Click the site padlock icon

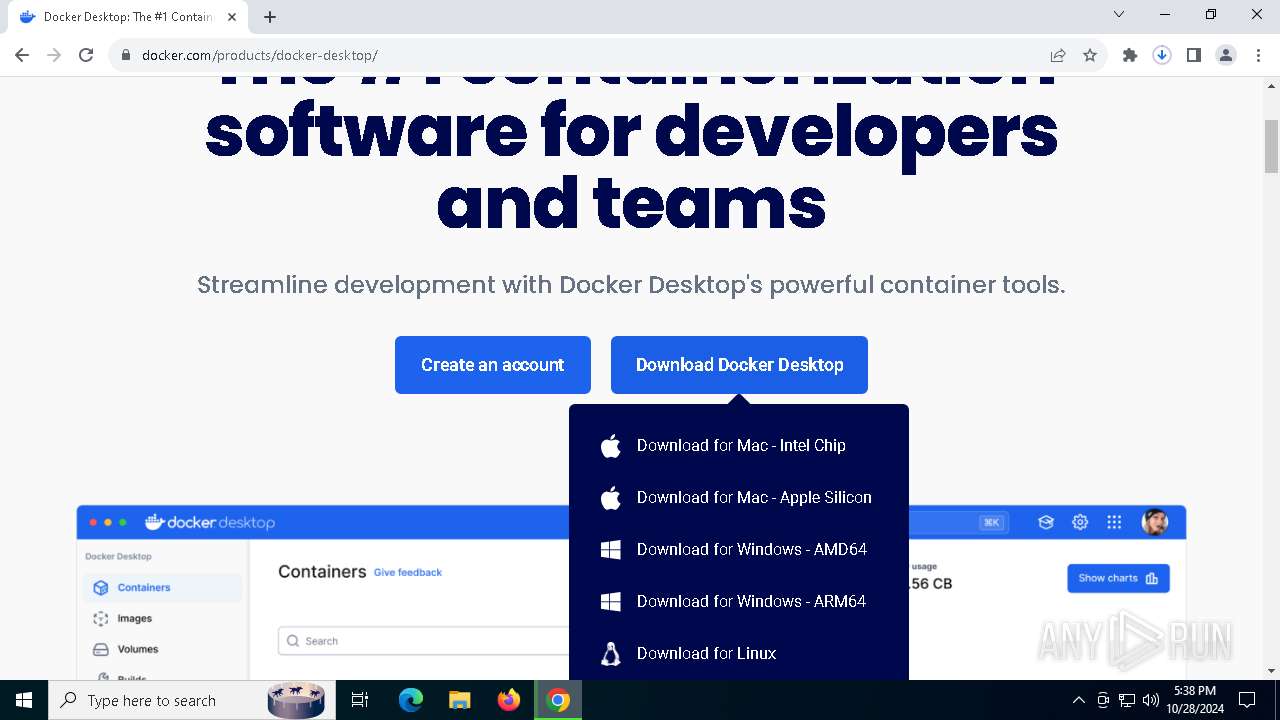coord(126,55)
